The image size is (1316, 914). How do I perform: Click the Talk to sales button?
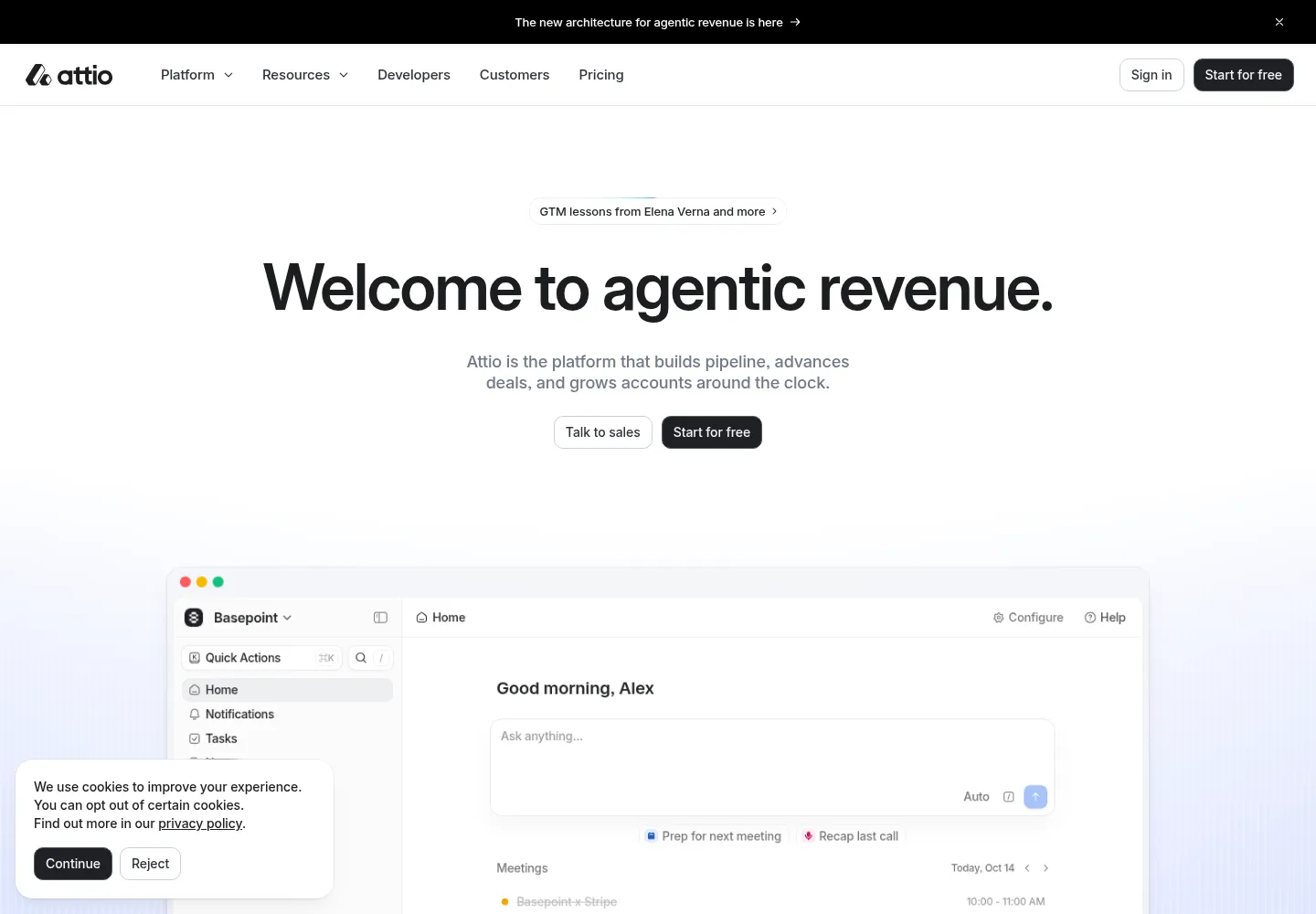coord(603,432)
